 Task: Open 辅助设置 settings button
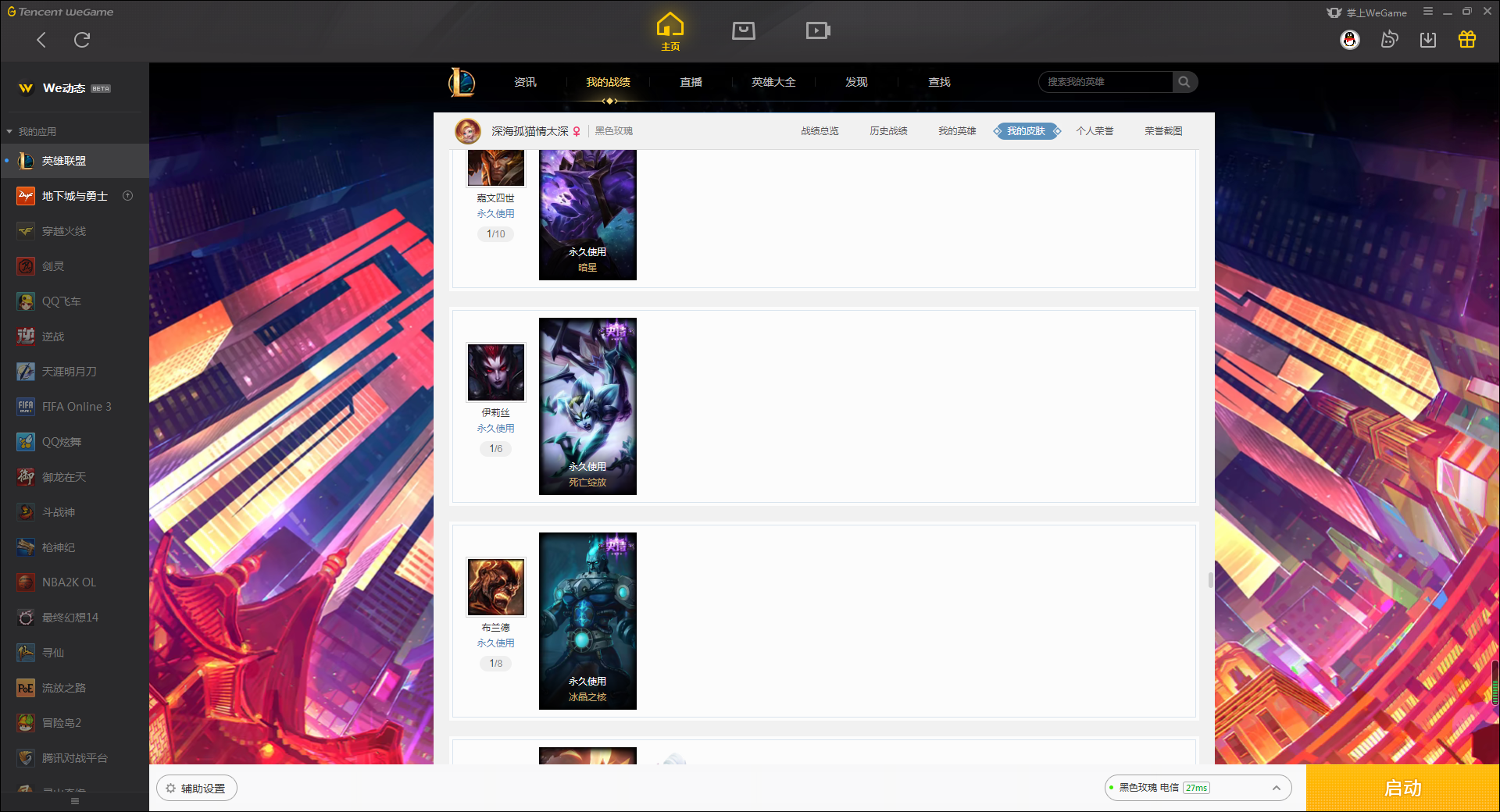[x=197, y=789]
